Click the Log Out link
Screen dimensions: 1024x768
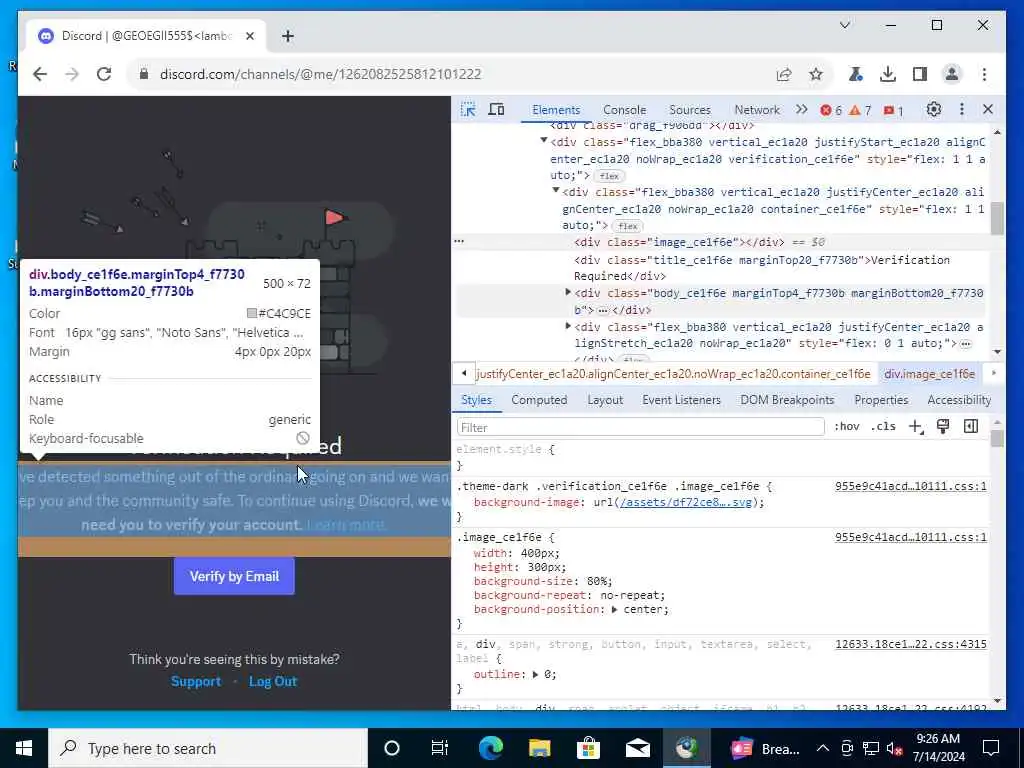pos(273,681)
